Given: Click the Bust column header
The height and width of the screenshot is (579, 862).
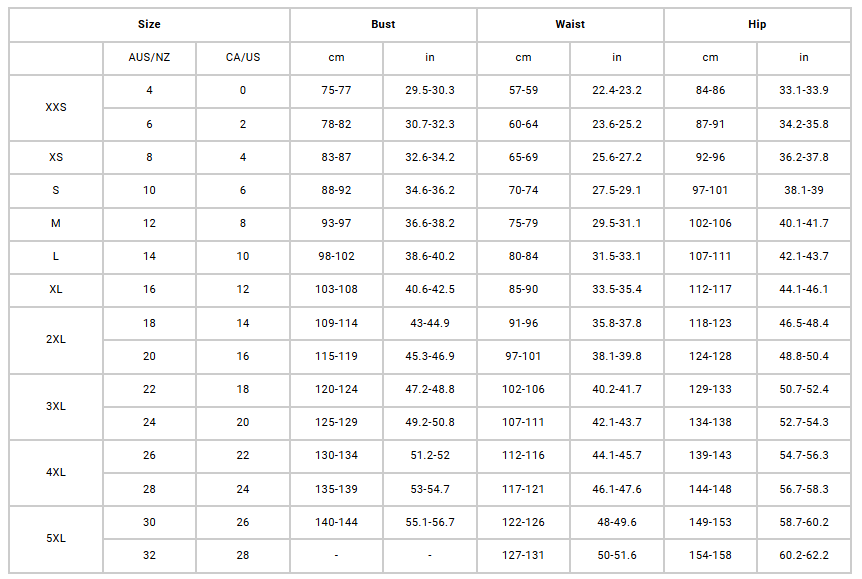Looking at the screenshot, I should click(x=383, y=24).
